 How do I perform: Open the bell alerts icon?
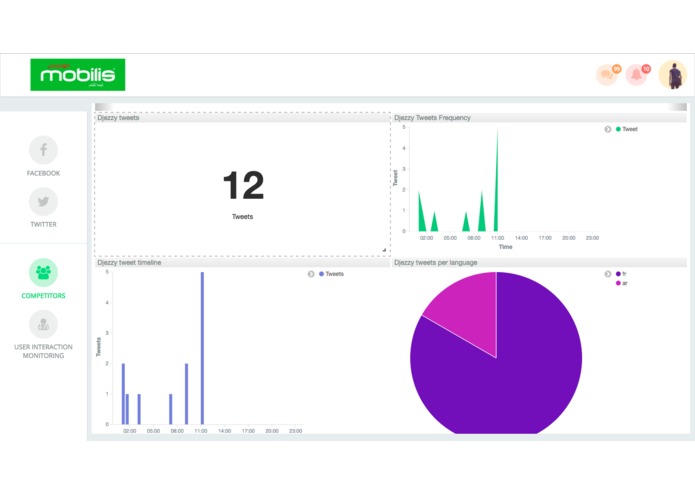coord(637,74)
